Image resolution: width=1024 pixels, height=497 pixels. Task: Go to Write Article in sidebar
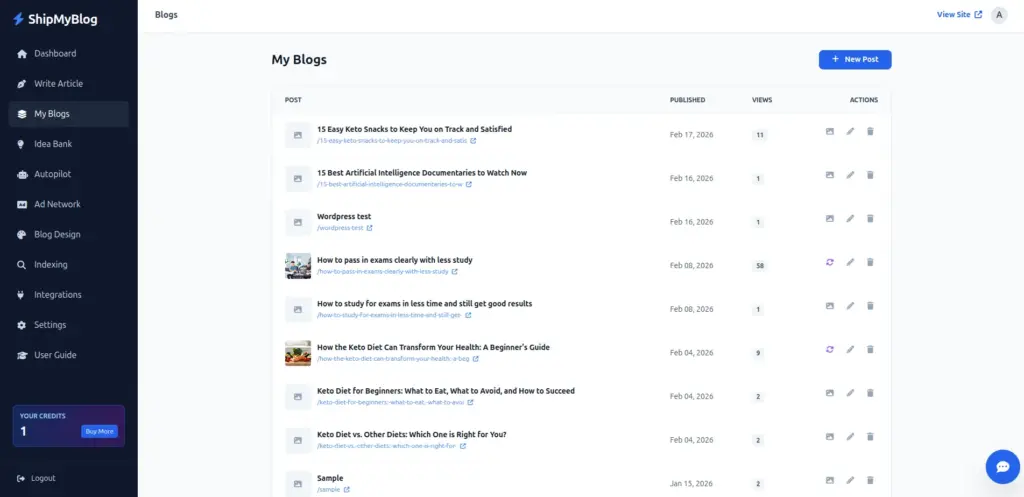click(x=69, y=84)
